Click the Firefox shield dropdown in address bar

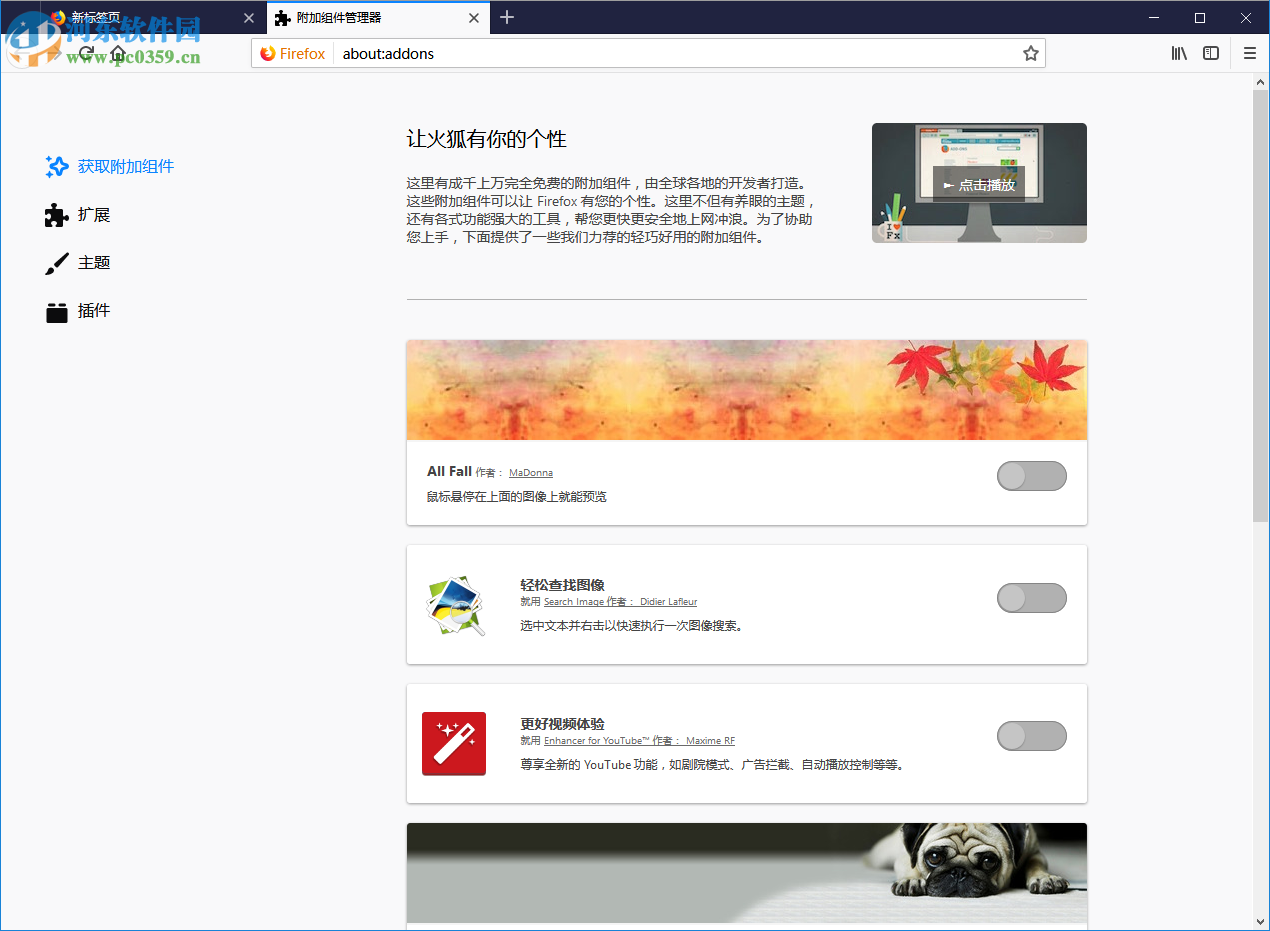coord(291,53)
